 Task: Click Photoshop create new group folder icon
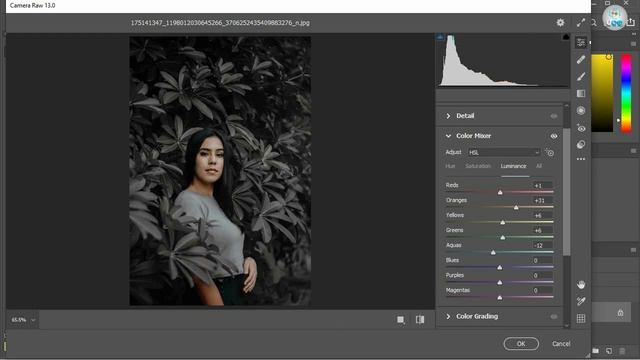pyautogui.click(x=596, y=351)
